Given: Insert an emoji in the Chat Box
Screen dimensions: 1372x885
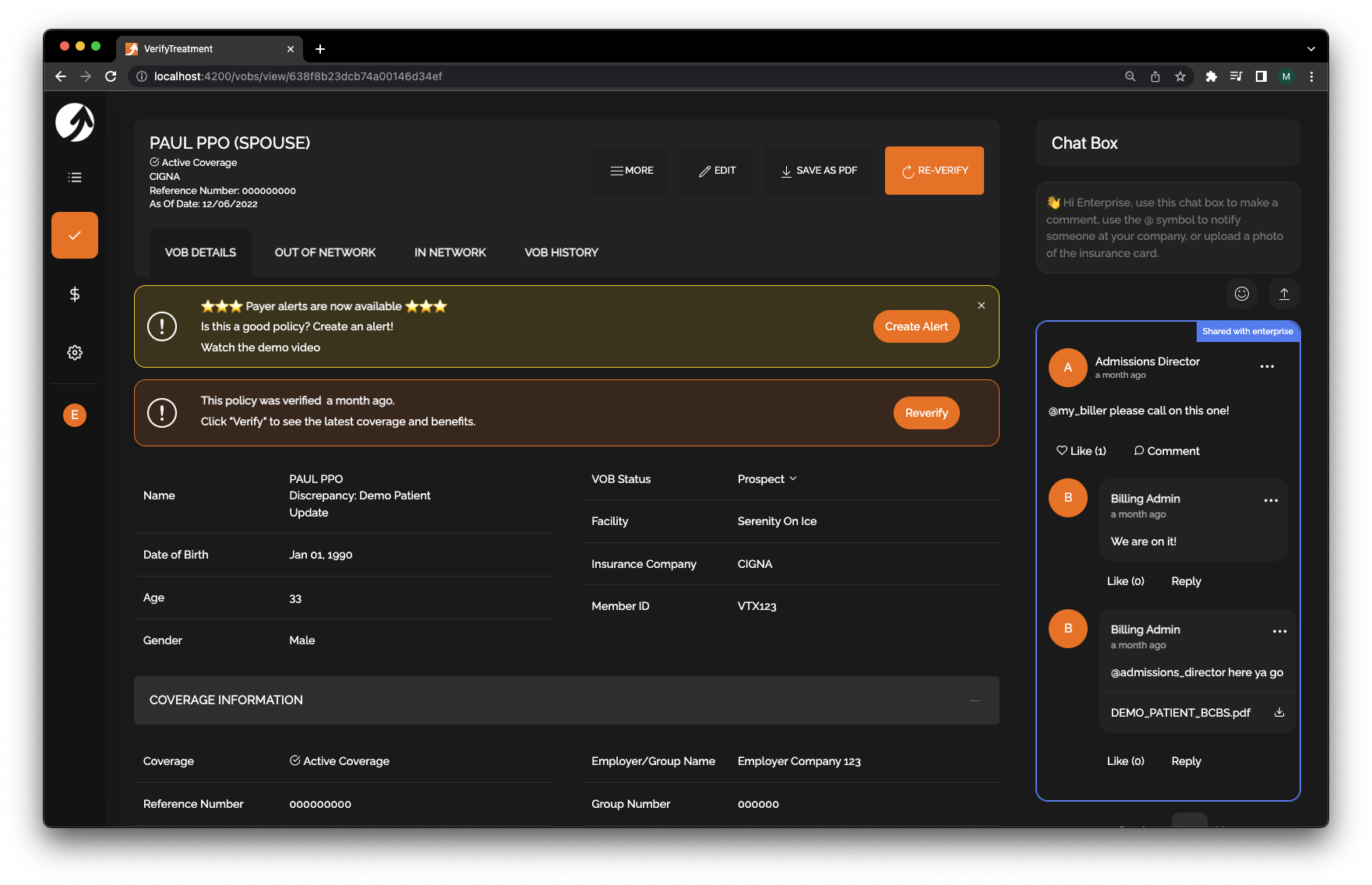Looking at the screenshot, I should click(1241, 294).
